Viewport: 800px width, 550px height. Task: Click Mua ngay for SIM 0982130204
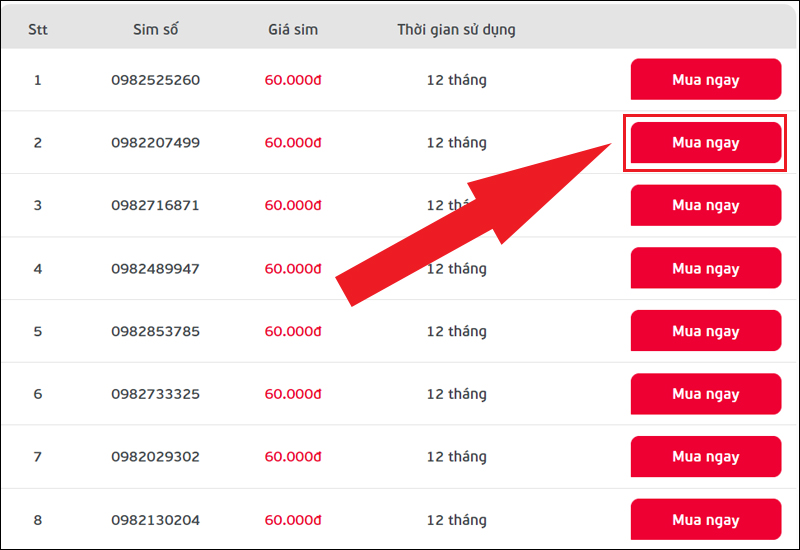pos(705,519)
